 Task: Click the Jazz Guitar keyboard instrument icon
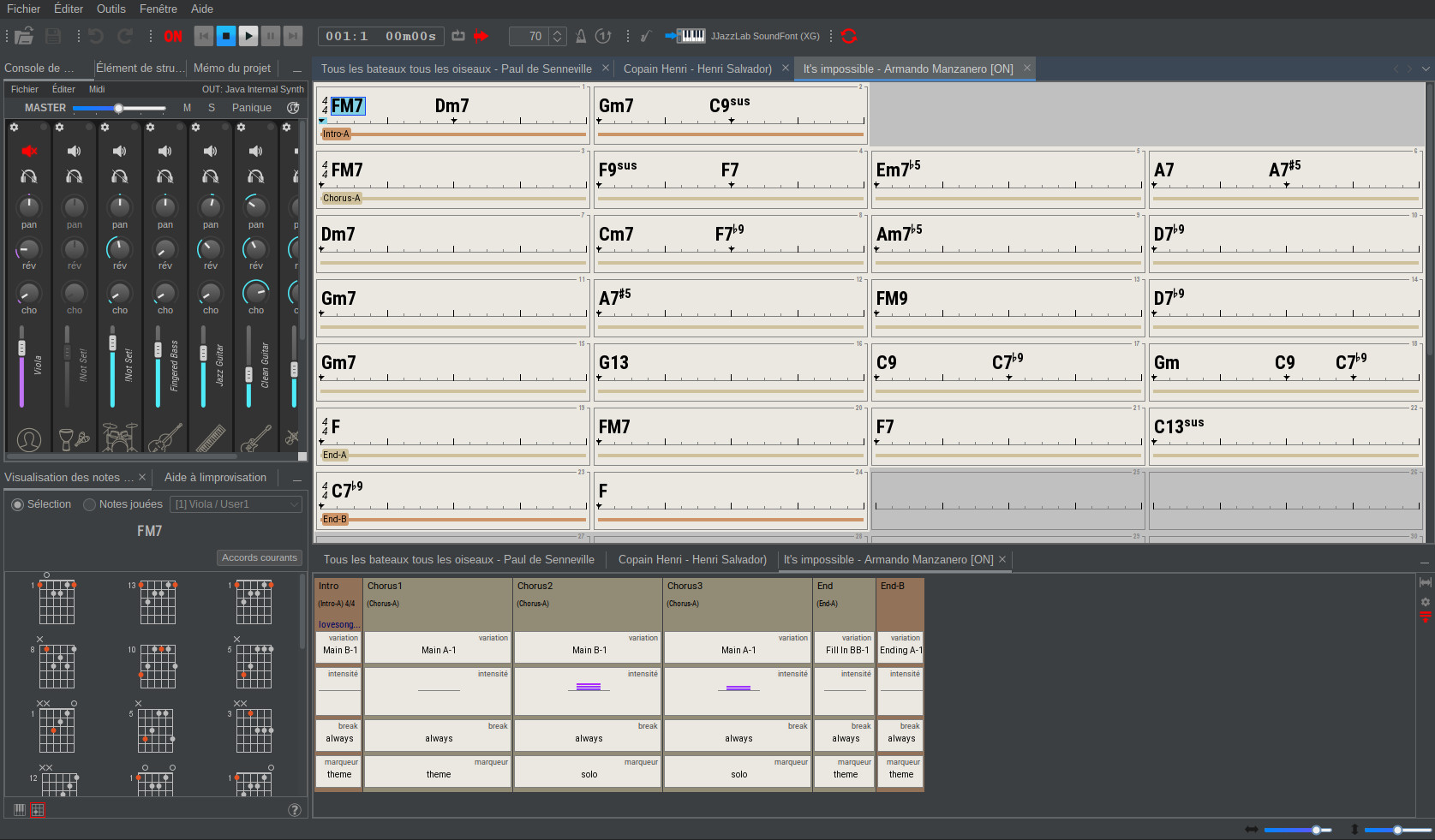(x=210, y=438)
